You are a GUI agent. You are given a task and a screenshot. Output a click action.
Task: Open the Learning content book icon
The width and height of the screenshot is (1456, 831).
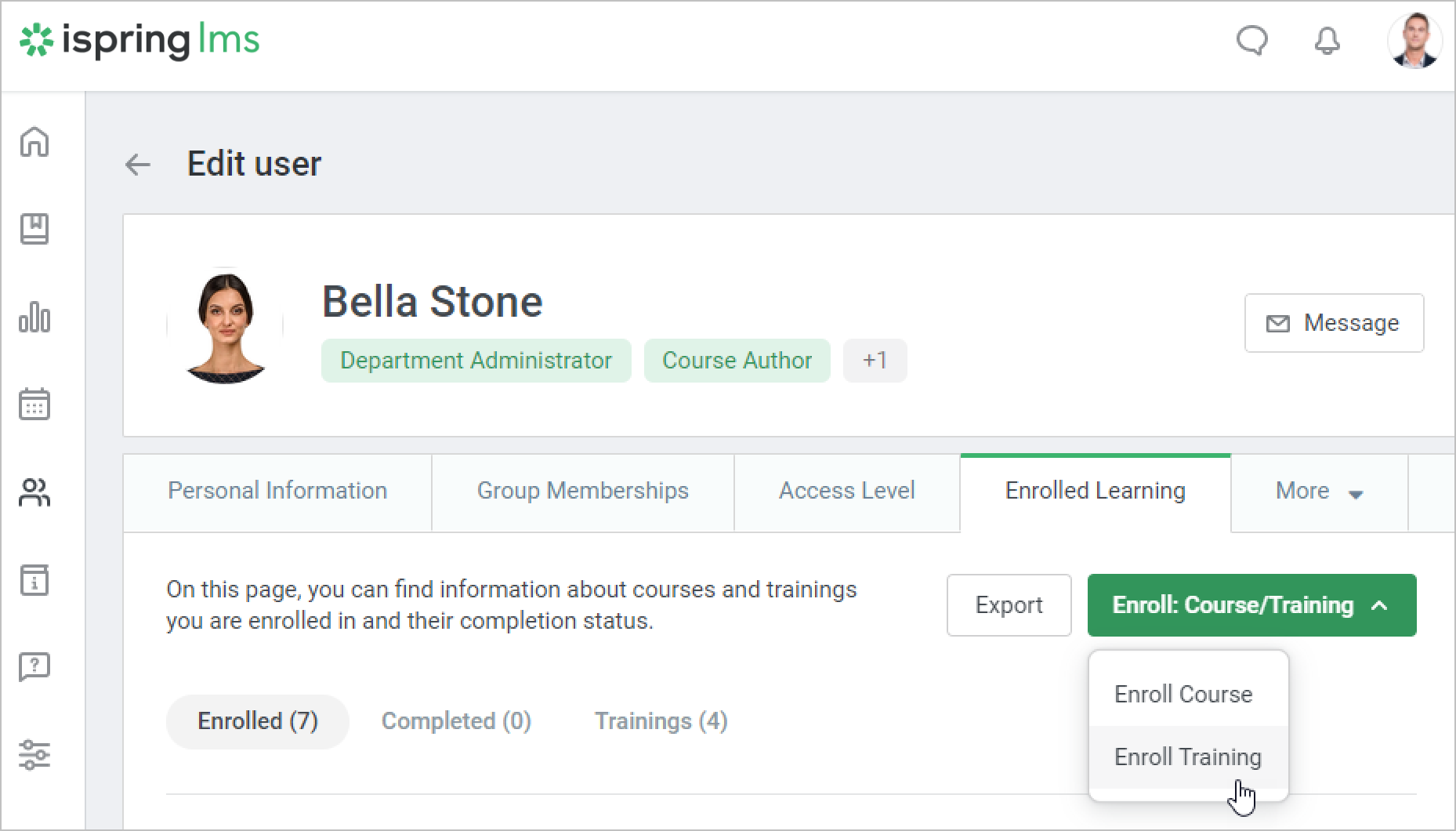coord(34,229)
